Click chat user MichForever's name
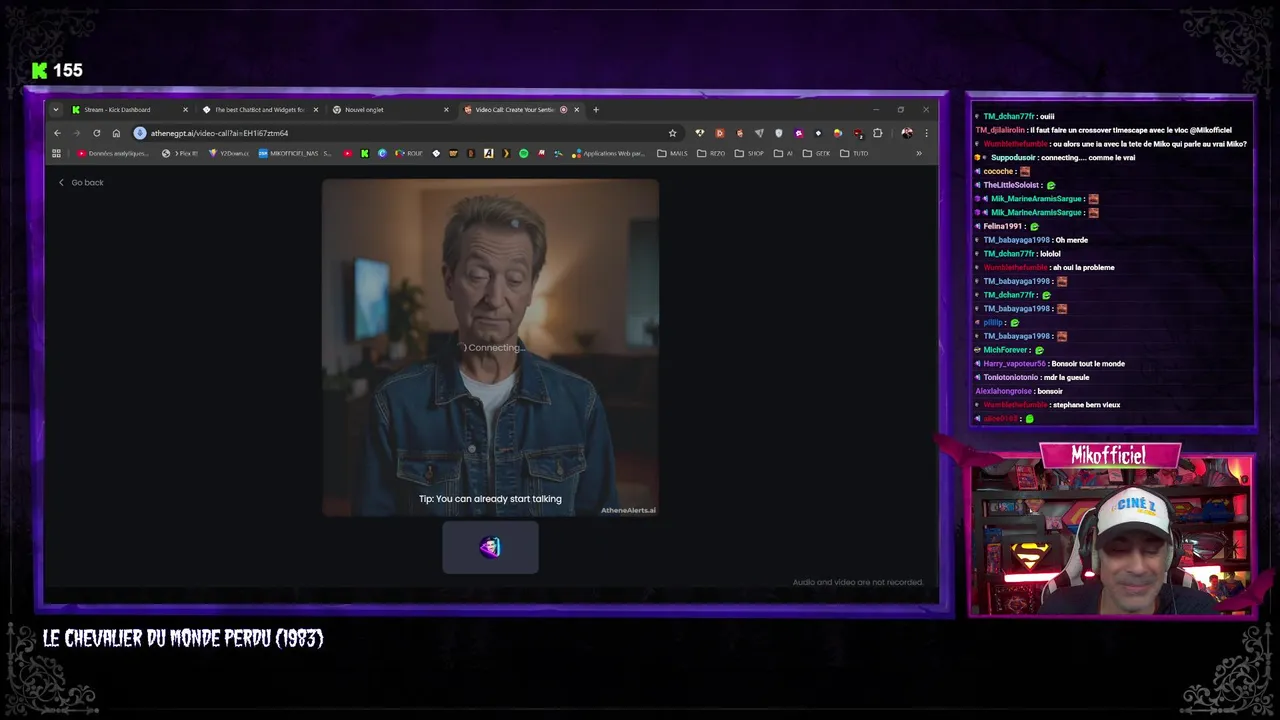Image resolution: width=1280 pixels, height=720 pixels. [x=1005, y=350]
